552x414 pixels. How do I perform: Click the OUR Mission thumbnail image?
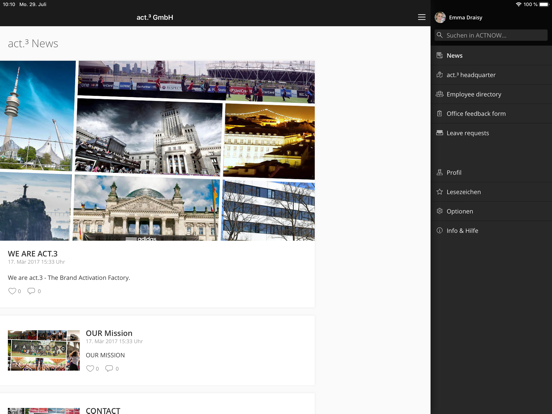click(44, 350)
